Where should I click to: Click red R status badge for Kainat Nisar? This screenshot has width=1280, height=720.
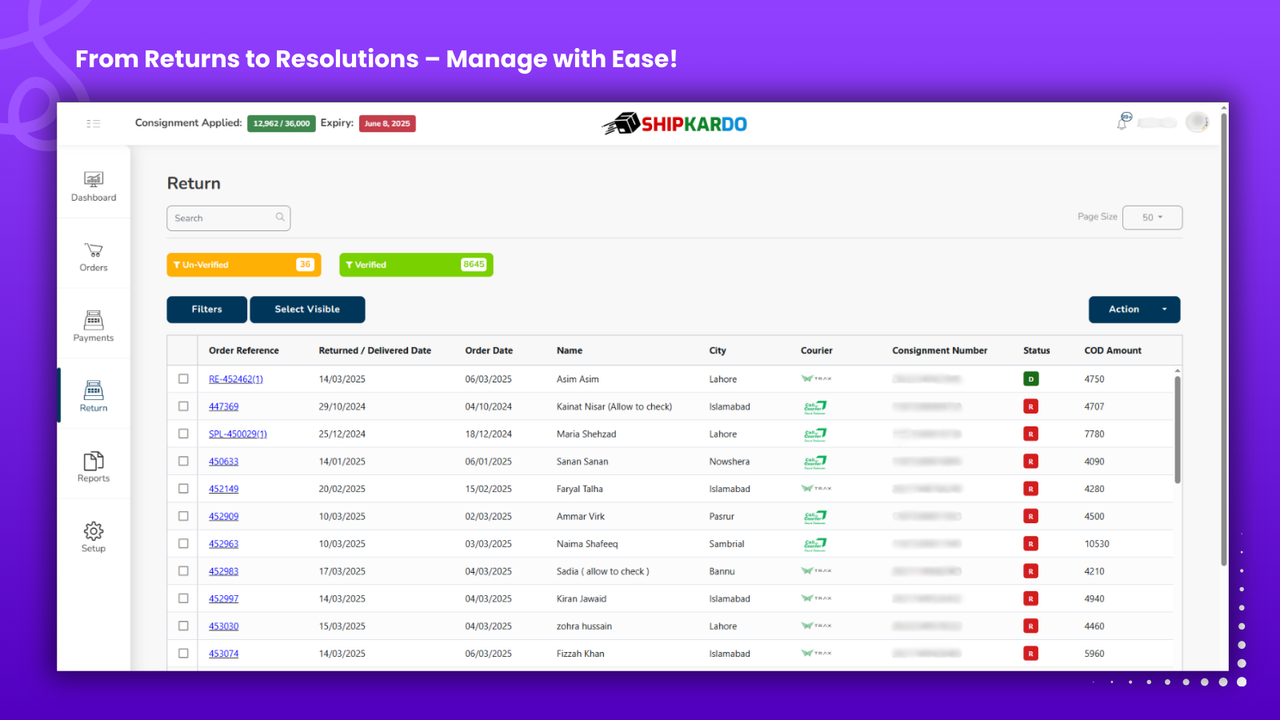point(1030,406)
